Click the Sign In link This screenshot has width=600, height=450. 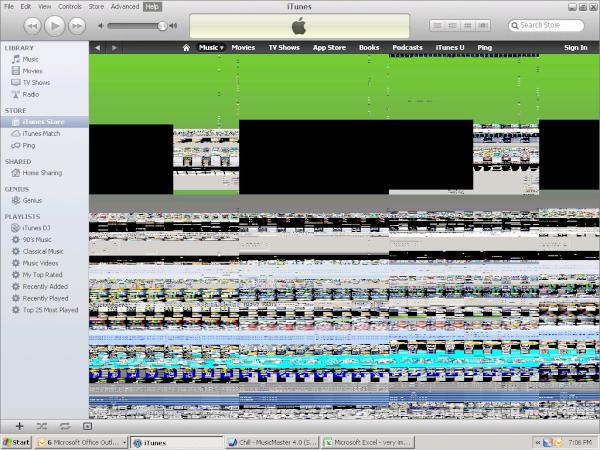pyautogui.click(x=576, y=47)
